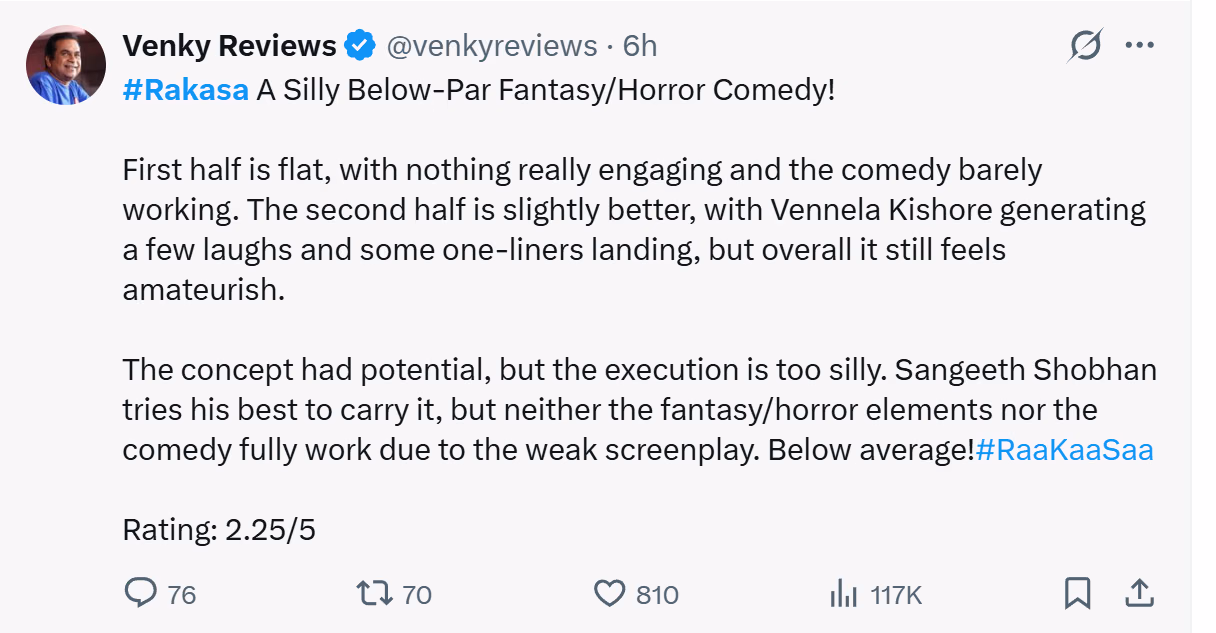Open Venky Reviews profile picture
The height and width of the screenshot is (633, 1216).
[x=66, y=65]
